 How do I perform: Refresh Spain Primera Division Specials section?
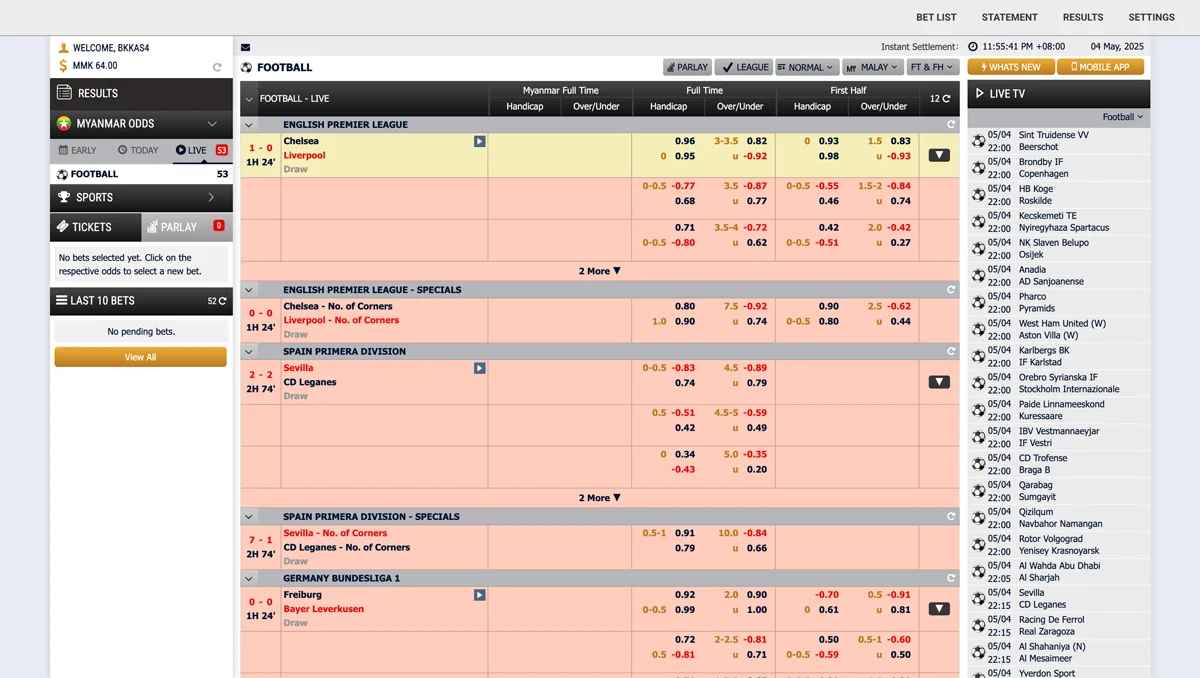tap(951, 517)
